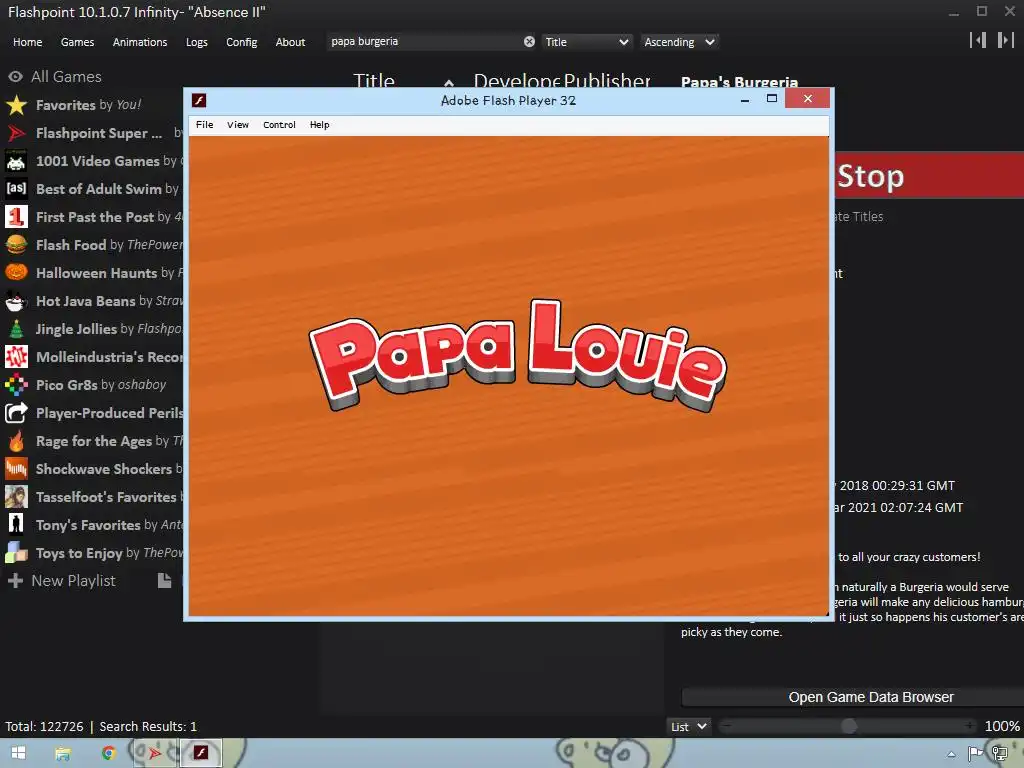The height and width of the screenshot is (768, 1024).
Task: Open Flash Player Control menu
Action: click(x=280, y=125)
